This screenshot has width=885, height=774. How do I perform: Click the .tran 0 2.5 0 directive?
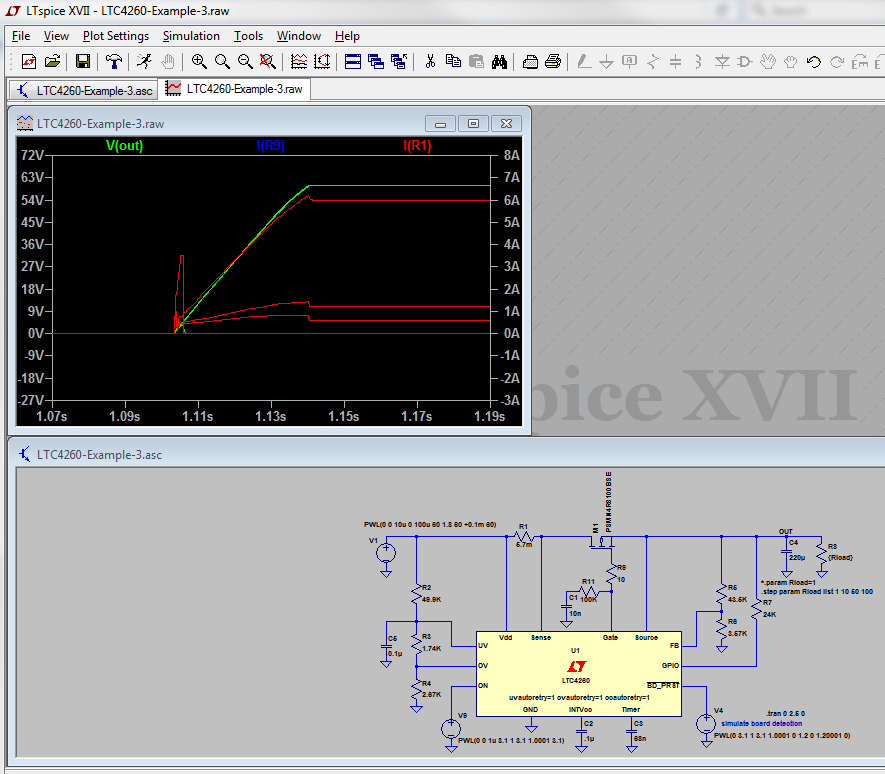(785, 714)
